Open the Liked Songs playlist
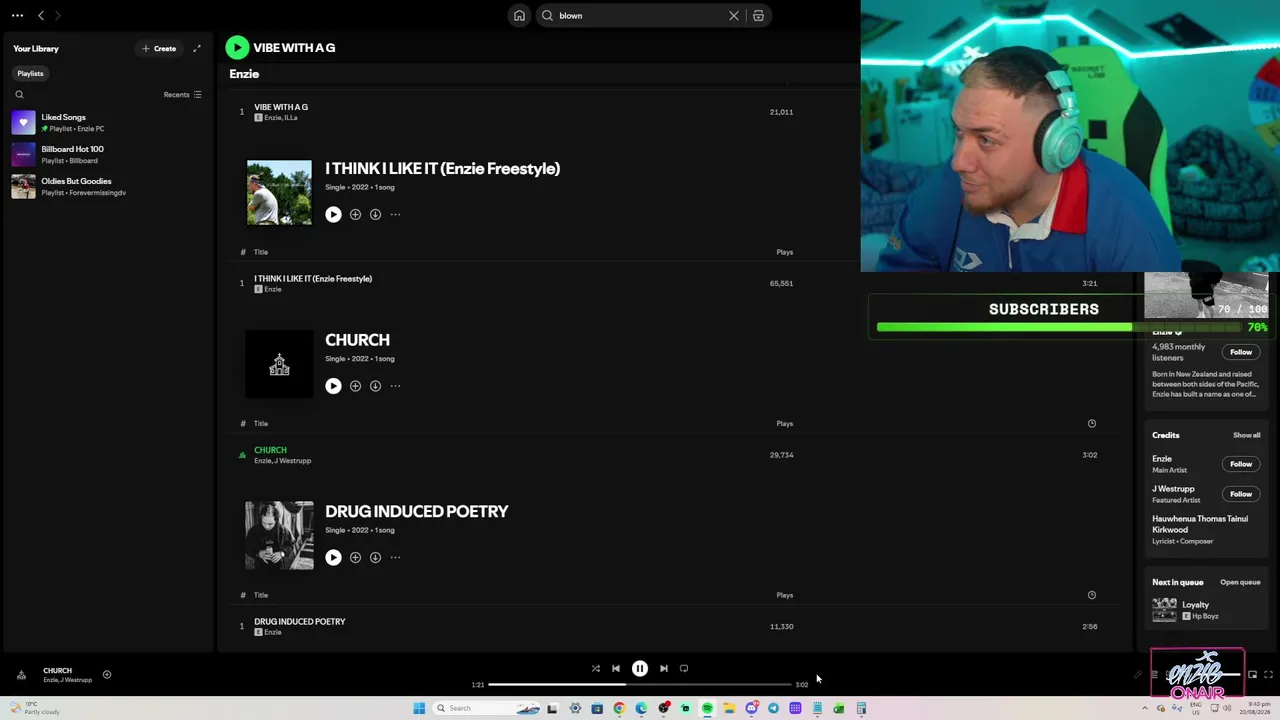The image size is (1280, 720). 107,122
